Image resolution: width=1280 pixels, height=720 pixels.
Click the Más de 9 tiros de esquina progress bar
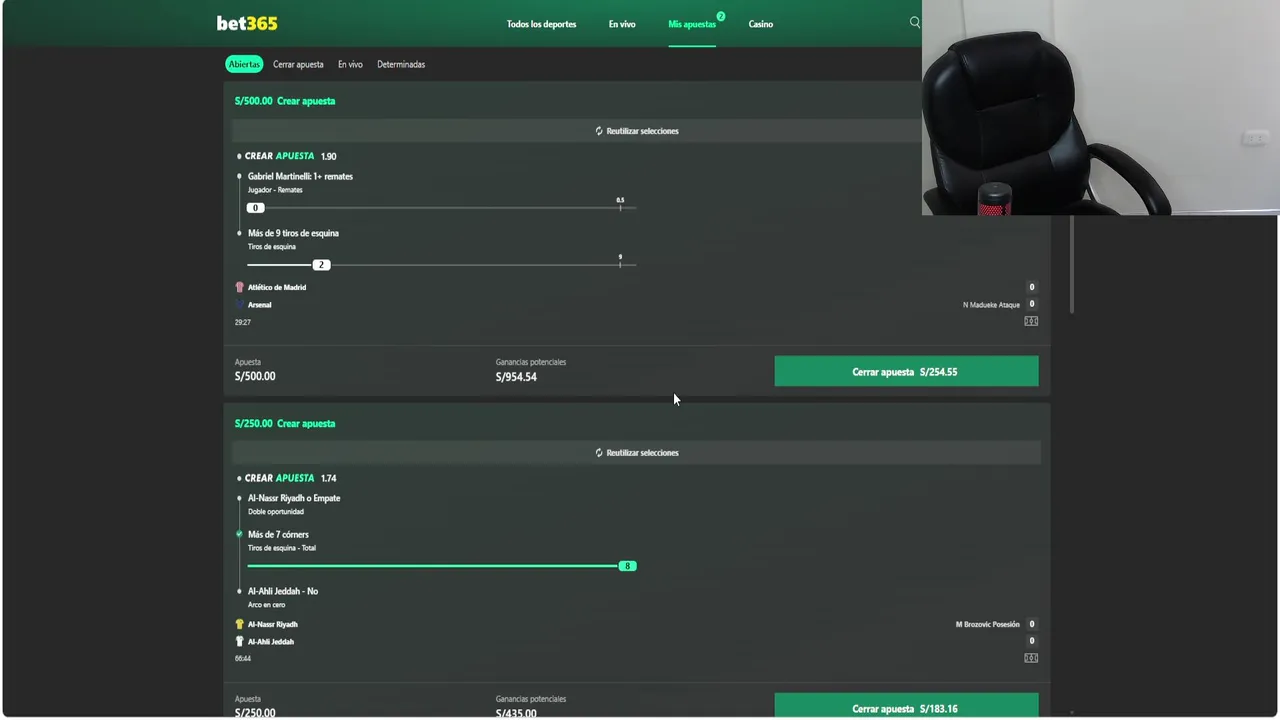click(x=441, y=264)
